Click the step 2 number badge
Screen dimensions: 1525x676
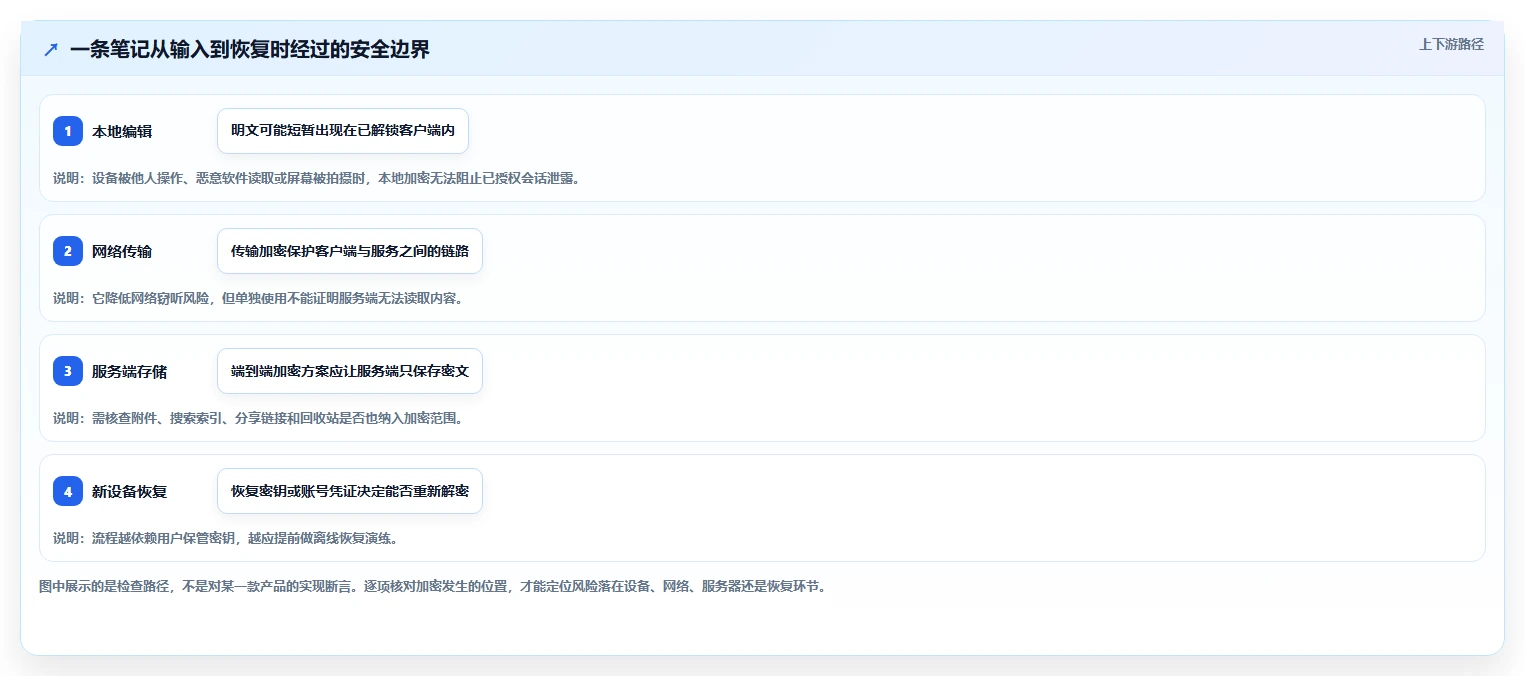tap(68, 251)
